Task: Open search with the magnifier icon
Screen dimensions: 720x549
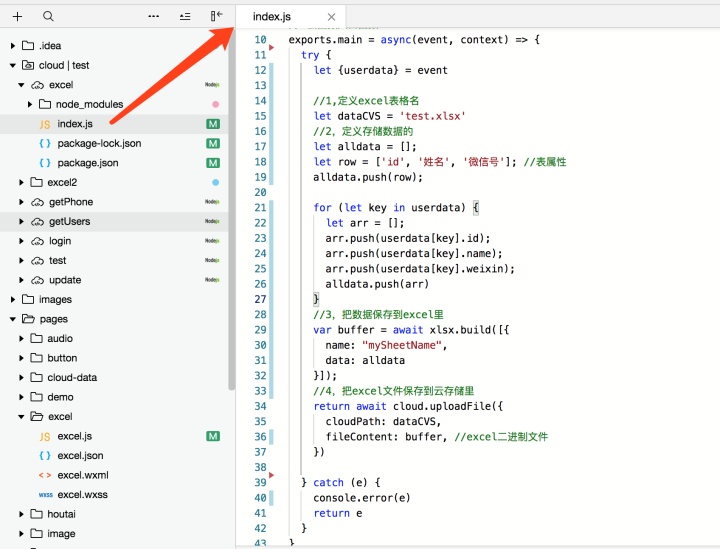Action: click(48, 17)
